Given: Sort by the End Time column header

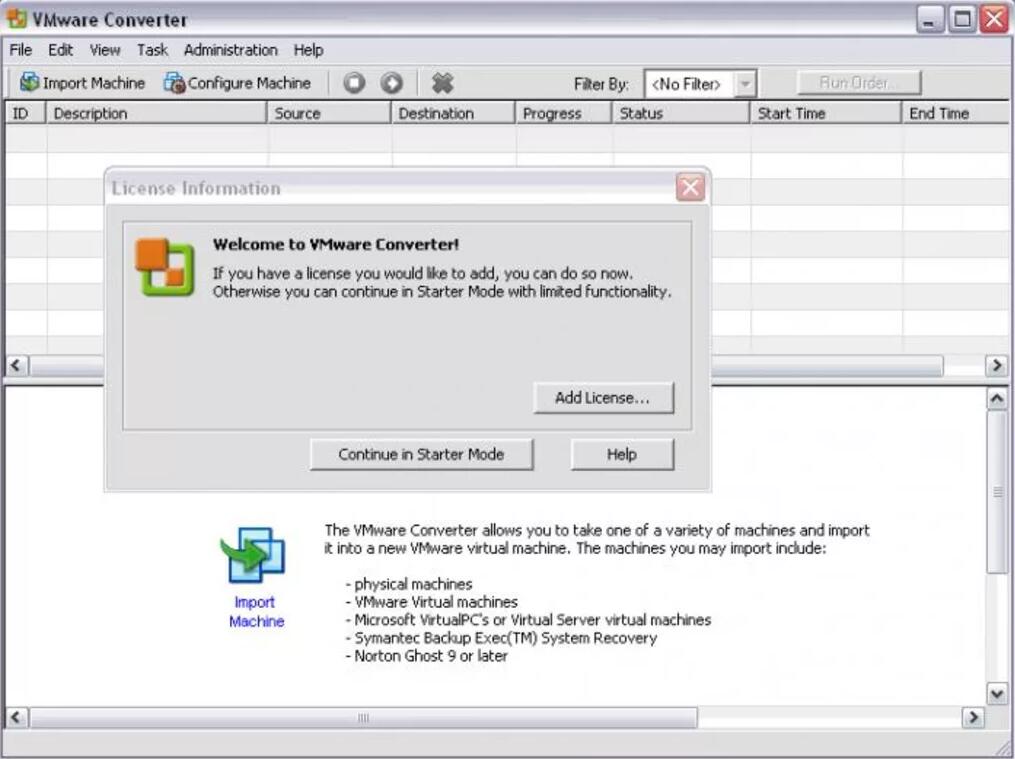Looking at the screenshot, I should click(955, 113).
